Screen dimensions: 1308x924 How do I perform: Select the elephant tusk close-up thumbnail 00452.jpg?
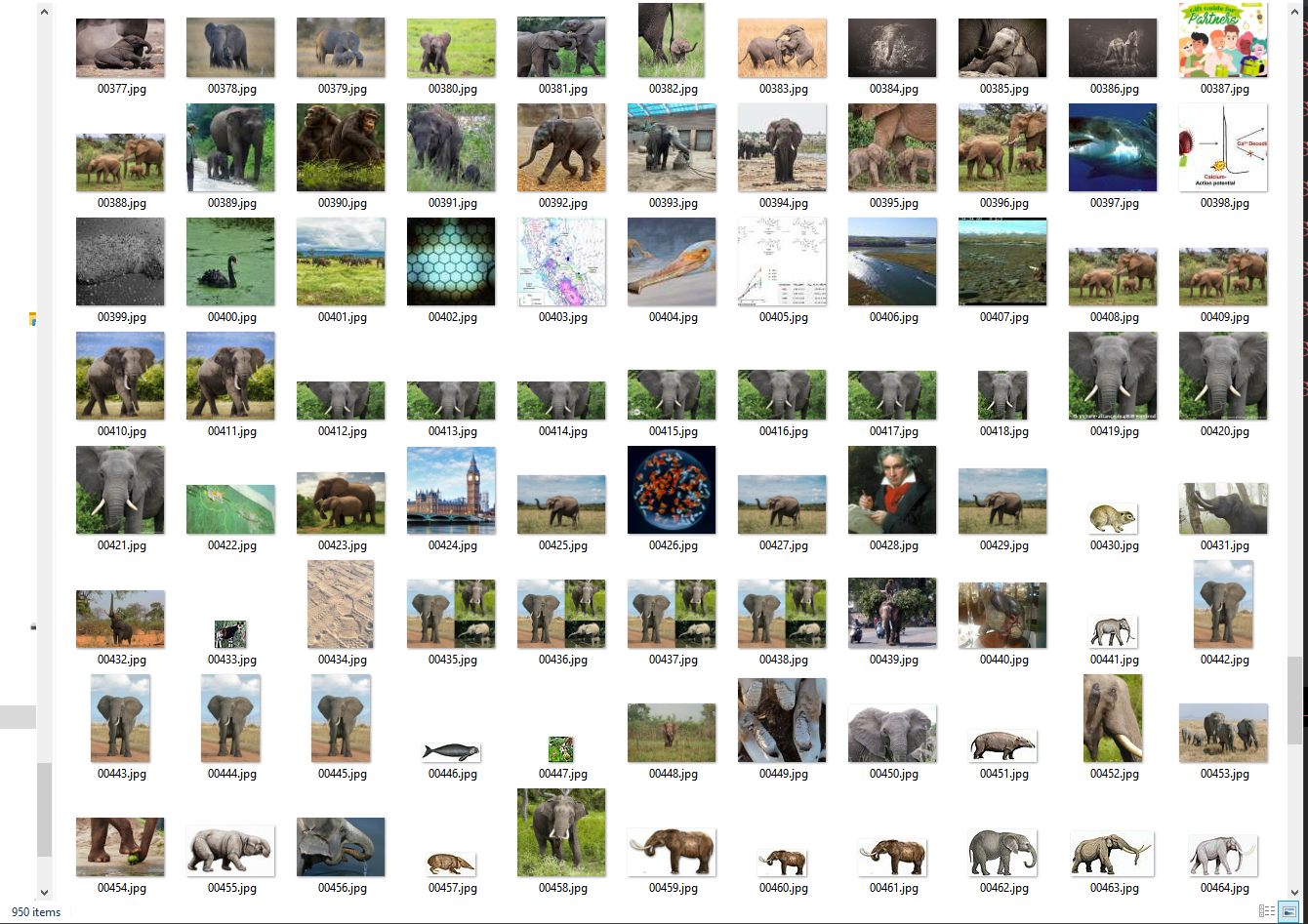[1113, 718]
